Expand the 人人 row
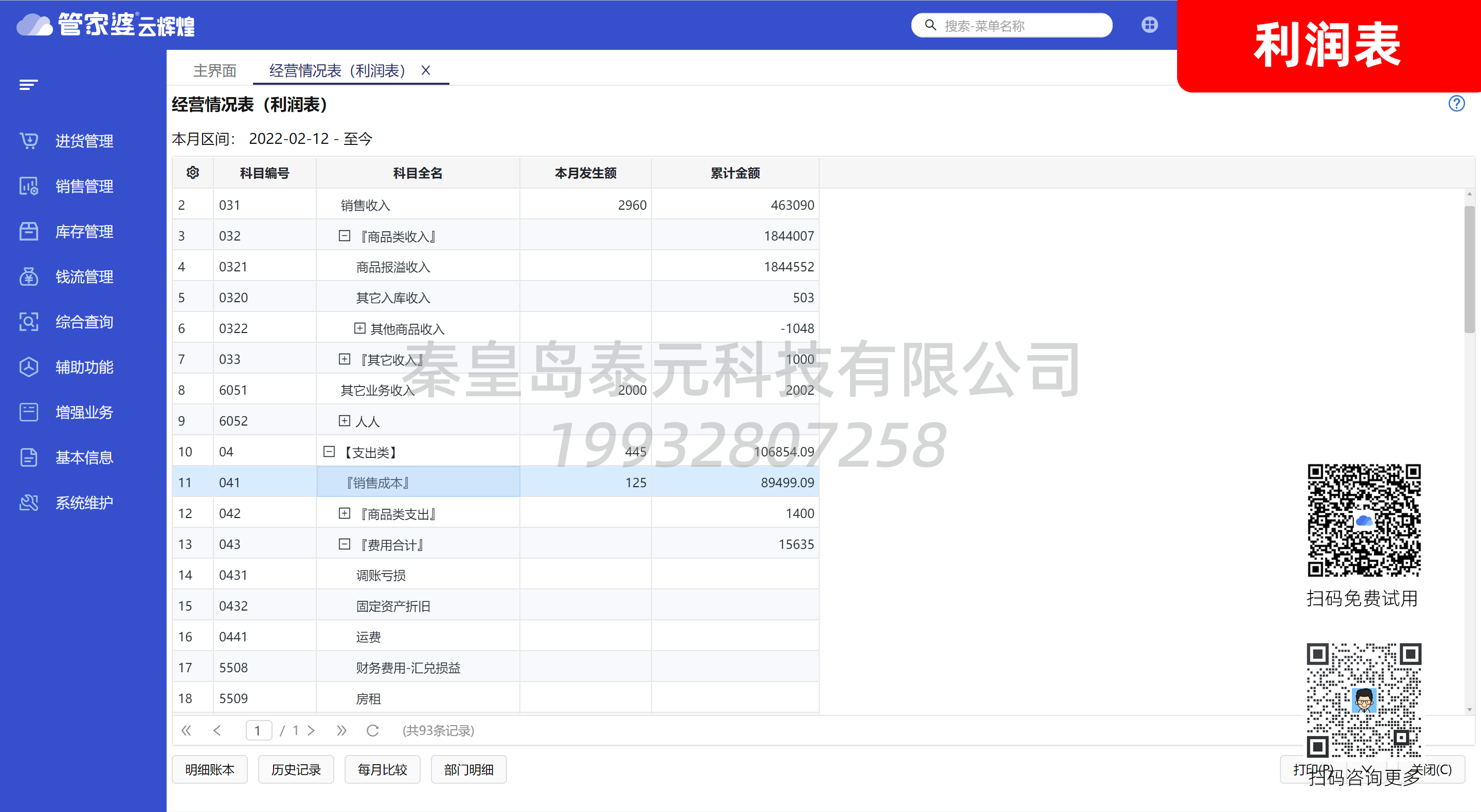 (345, 421)
